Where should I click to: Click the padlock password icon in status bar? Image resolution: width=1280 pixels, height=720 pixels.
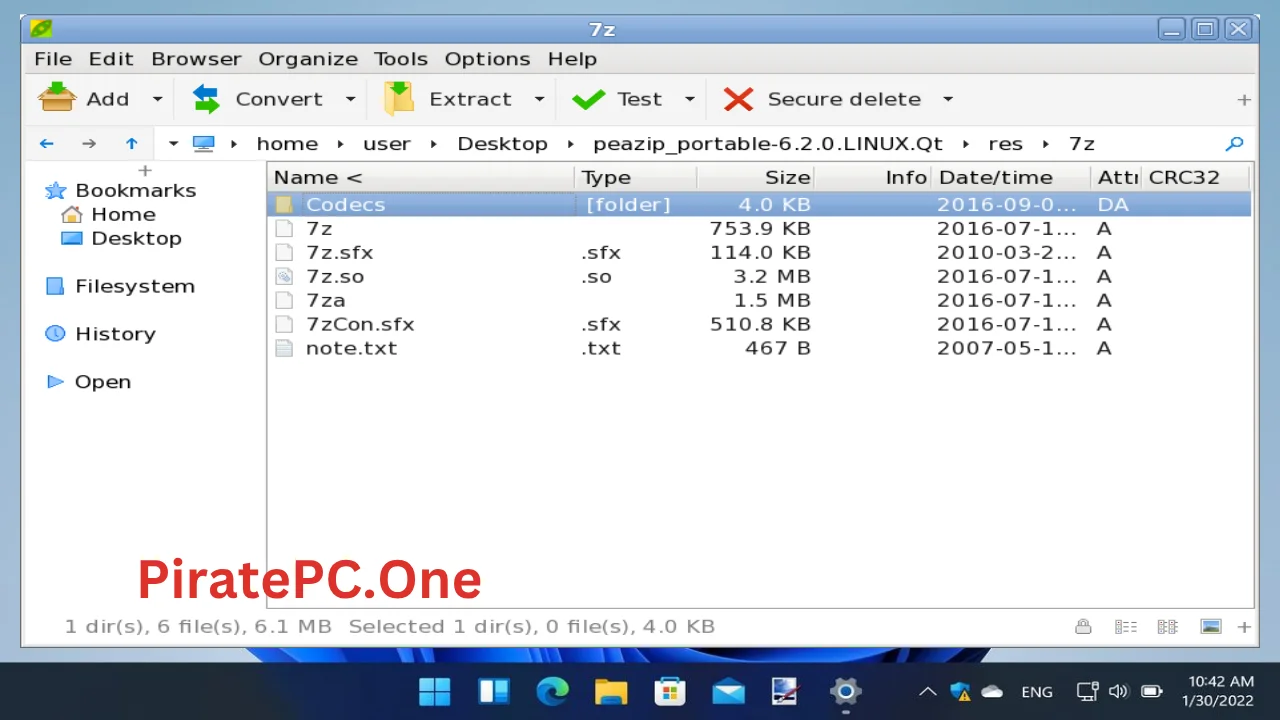pyautogui.click(x=1083, y=627)
